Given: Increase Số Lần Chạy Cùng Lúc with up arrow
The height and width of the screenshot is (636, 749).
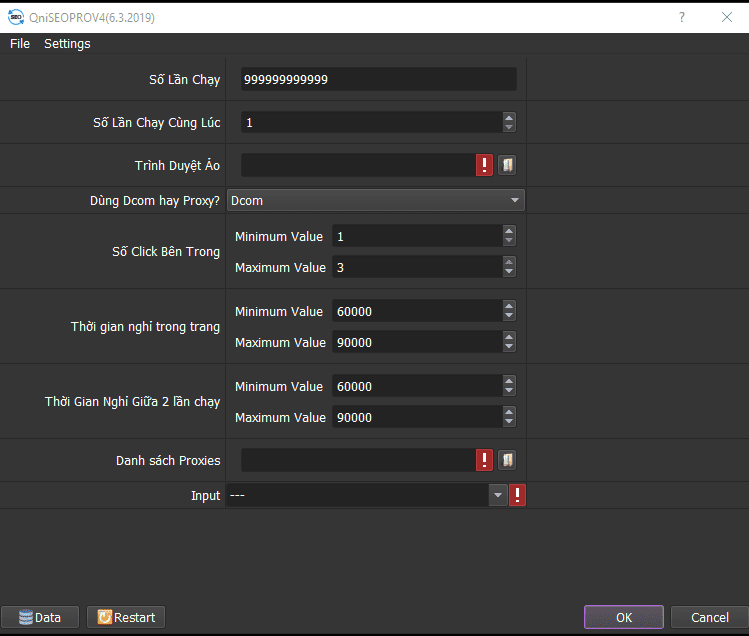Looking at the screenshot, I should [509, 117].
